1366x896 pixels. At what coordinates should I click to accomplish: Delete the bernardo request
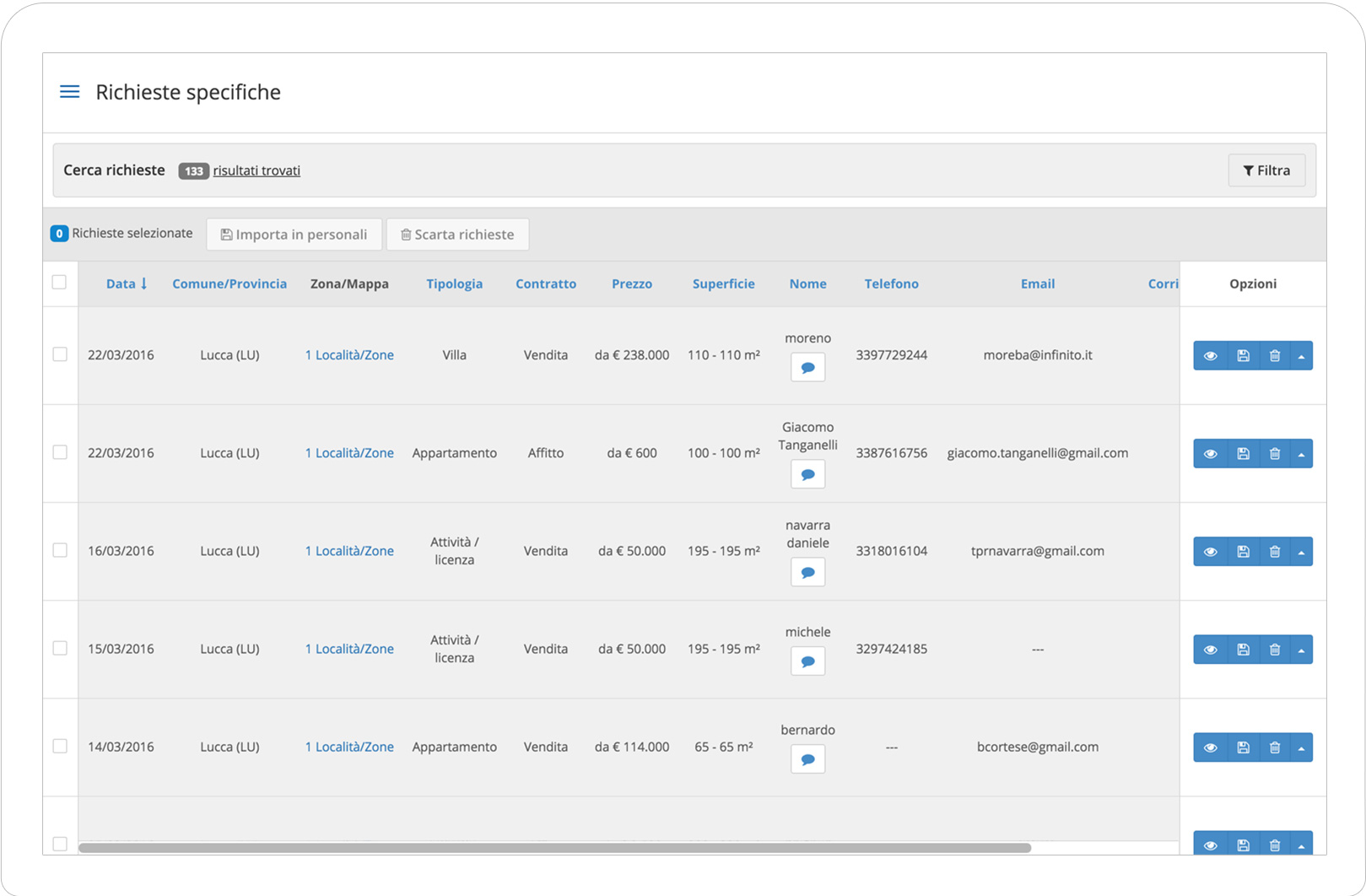click(x=1275, y=747)
